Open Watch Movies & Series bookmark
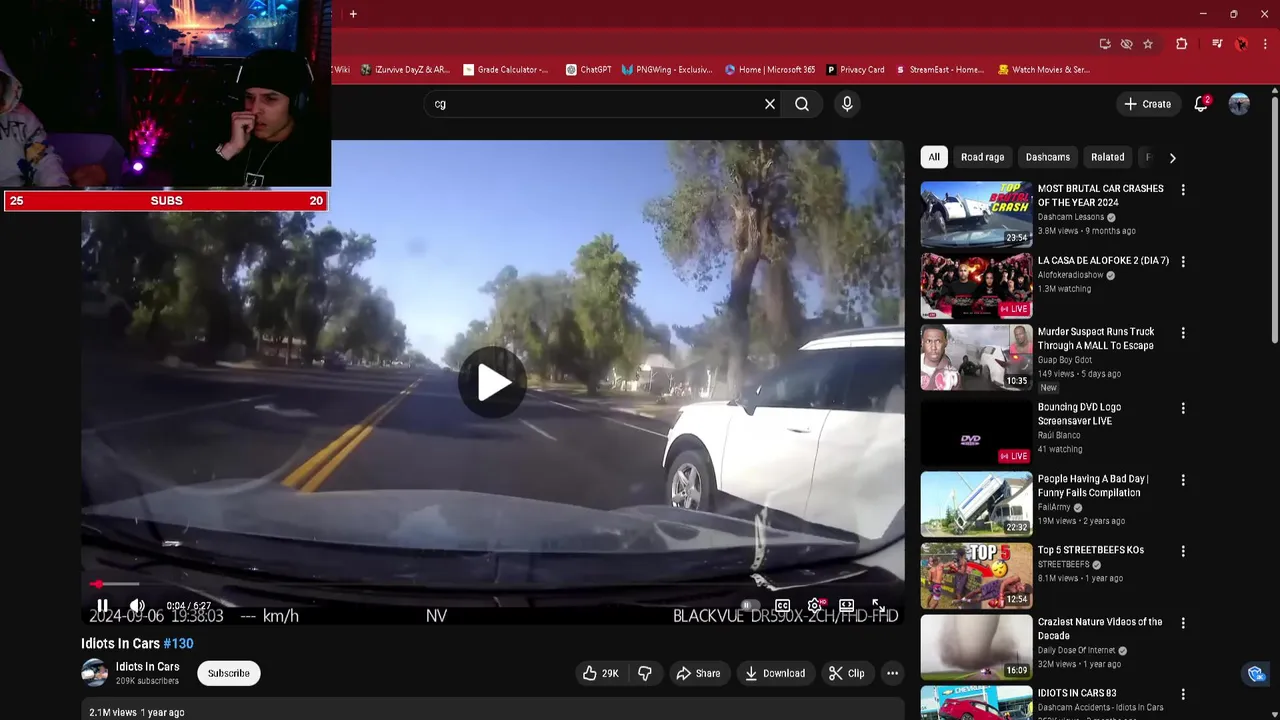Image resolution: width=1280 pixels, height=720 pixels. click(x=1044, y=70)
